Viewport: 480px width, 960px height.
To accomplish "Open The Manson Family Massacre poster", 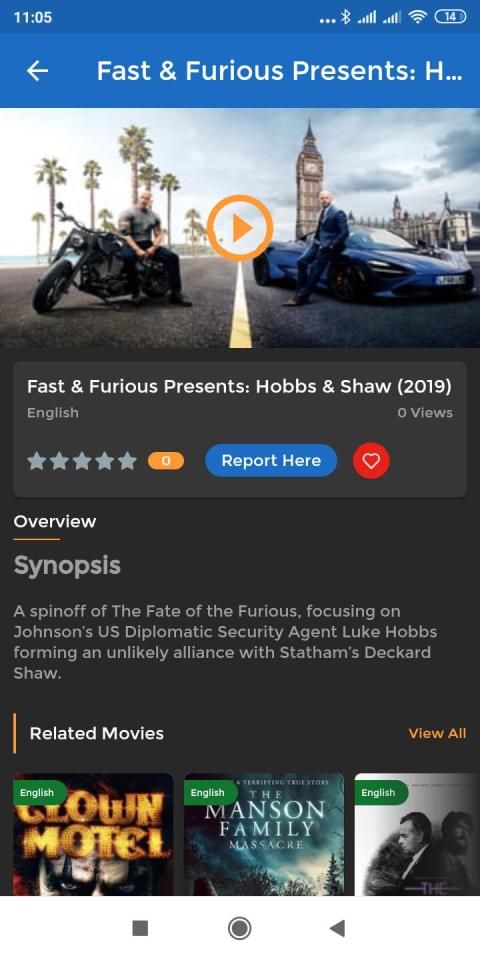I will (264, 834).
